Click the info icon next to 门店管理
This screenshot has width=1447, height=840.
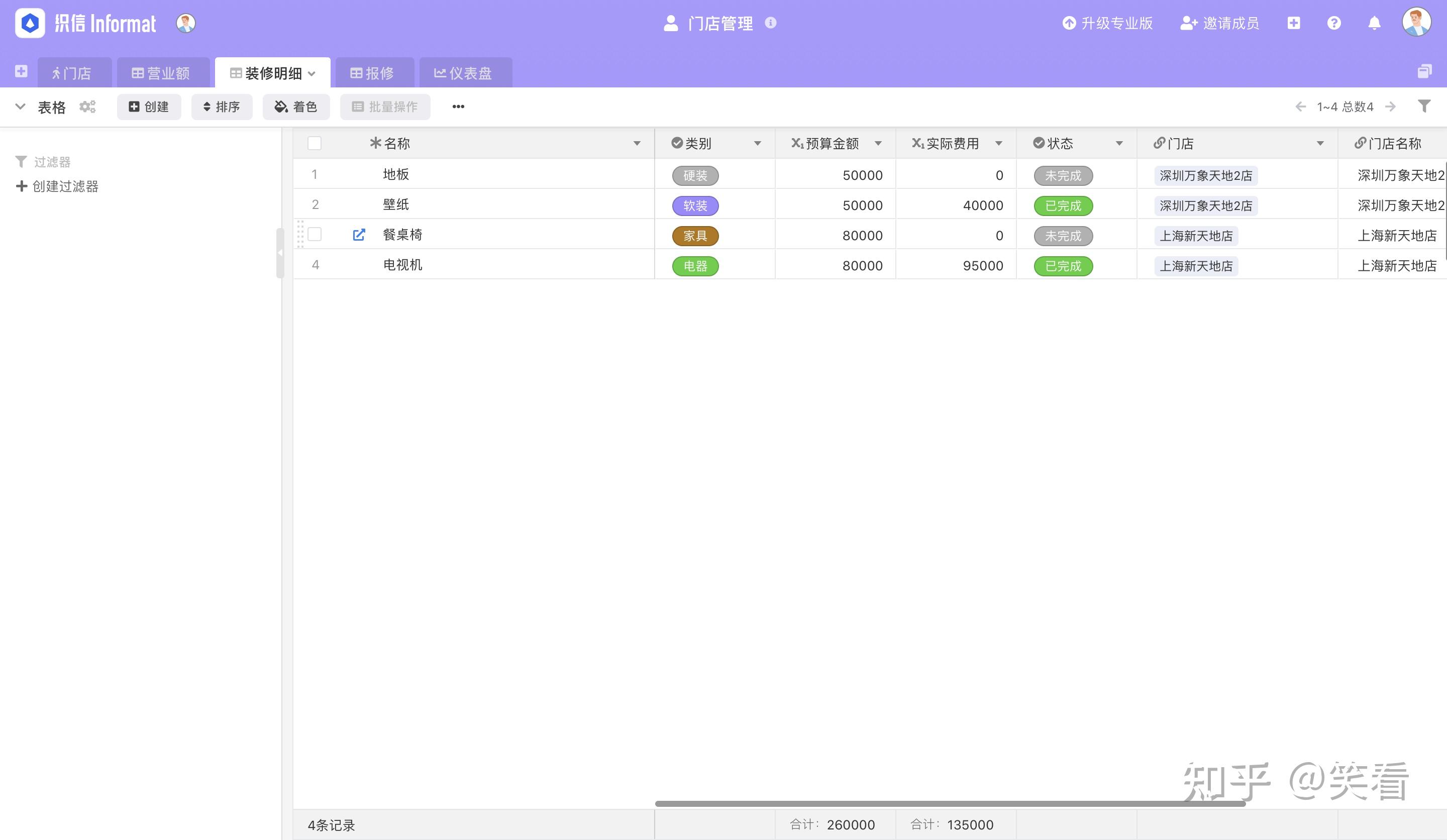(x=771, y=23)
